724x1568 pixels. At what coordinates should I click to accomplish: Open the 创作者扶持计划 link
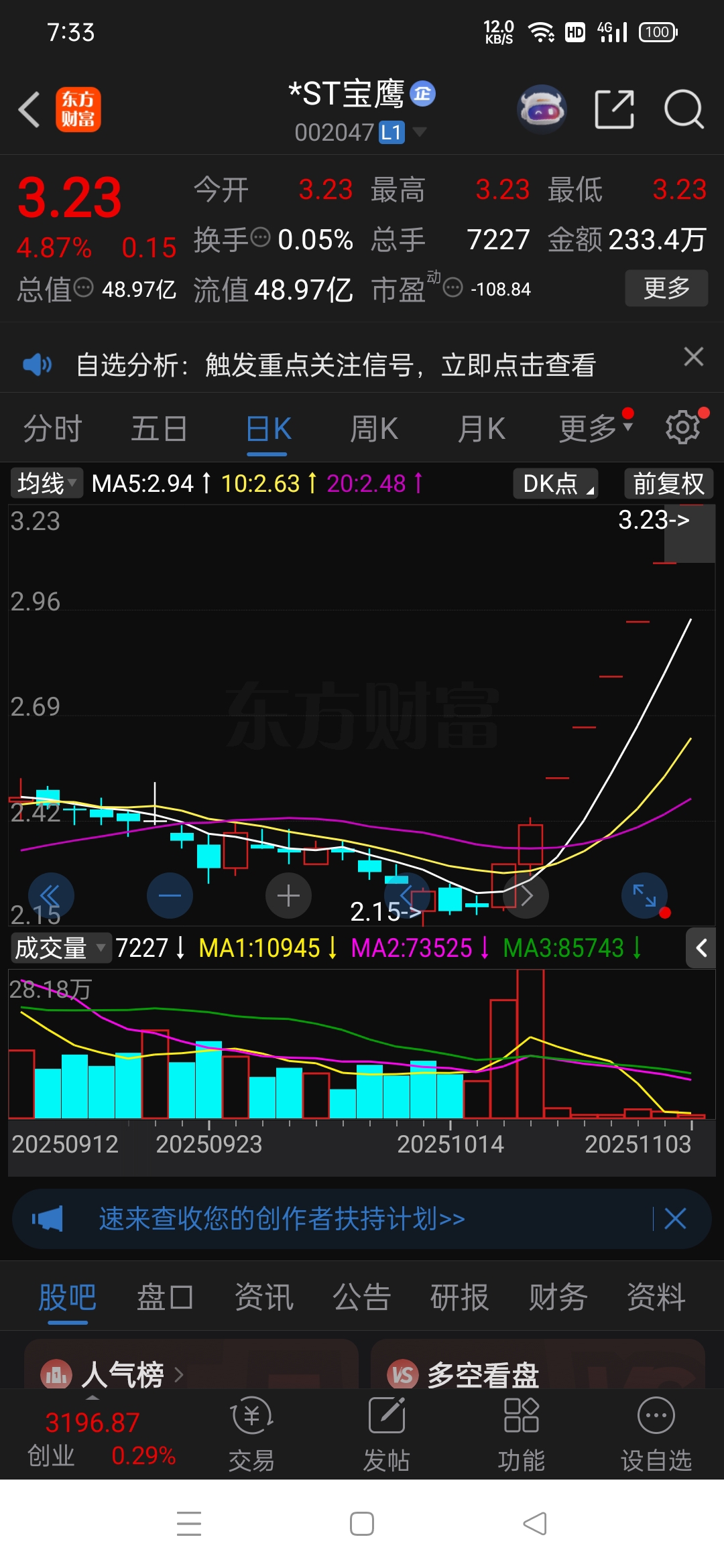282,1219
